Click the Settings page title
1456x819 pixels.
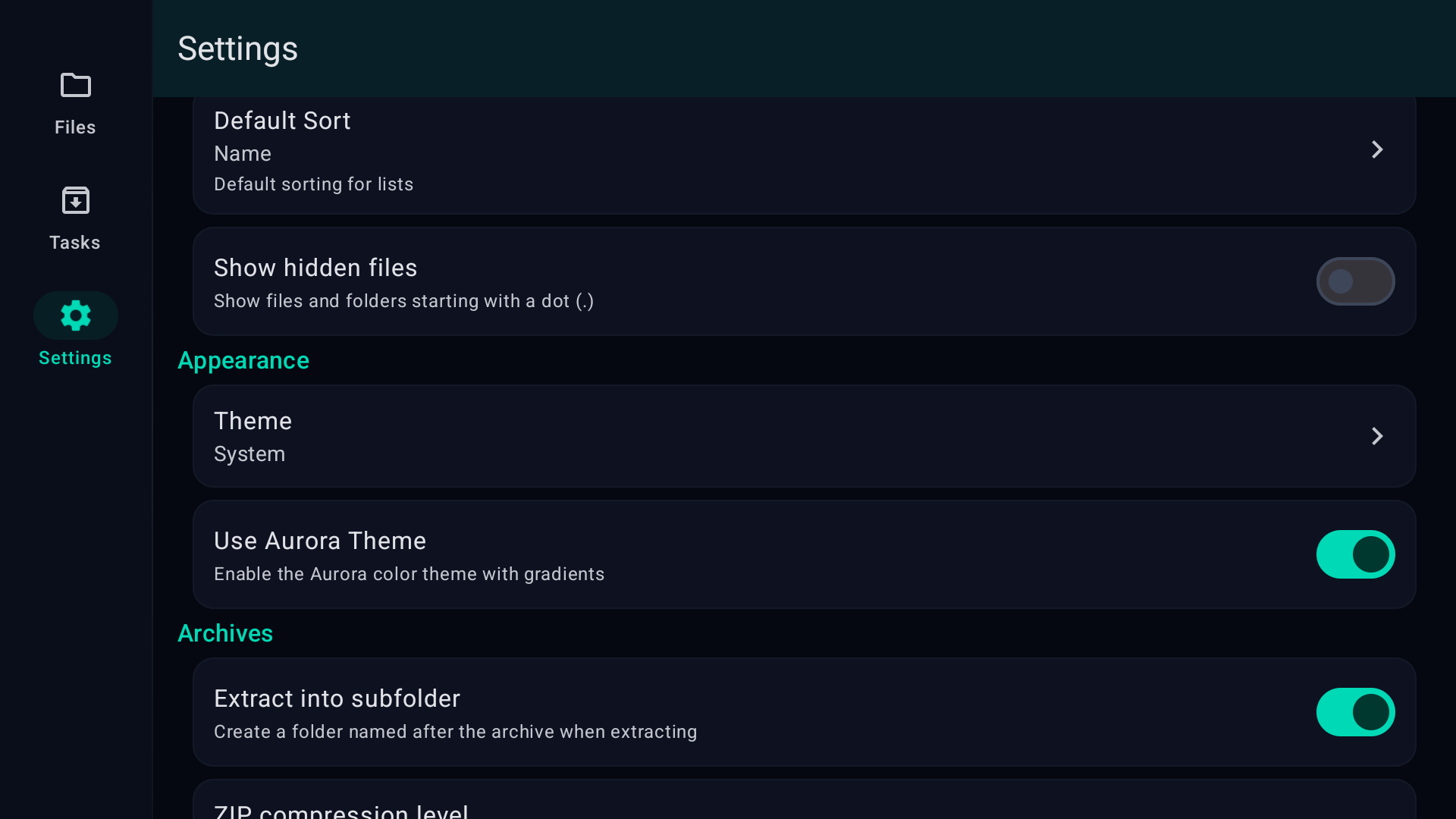coord(237,49)
